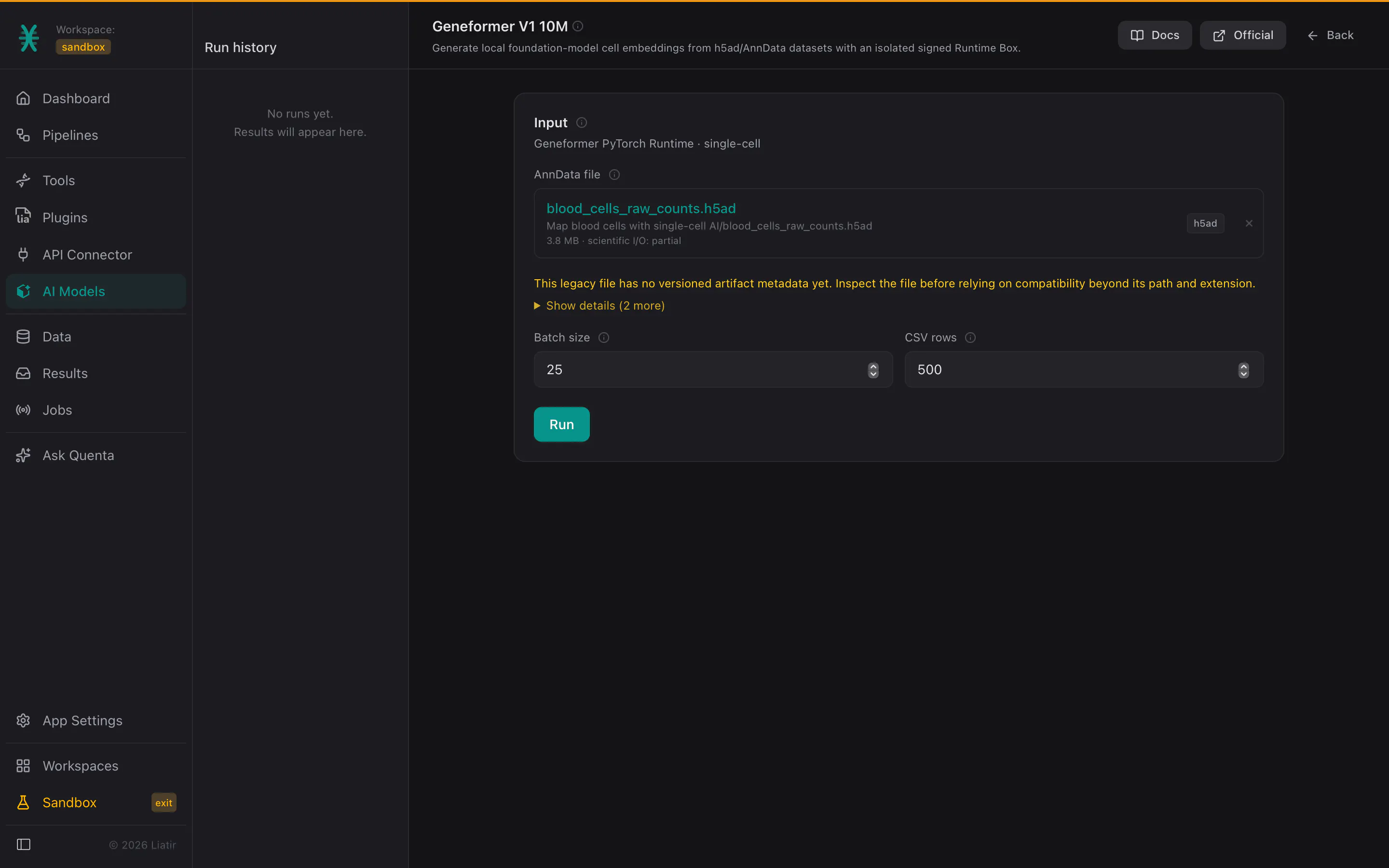Click the Run history heading

(x=241, y=48)
